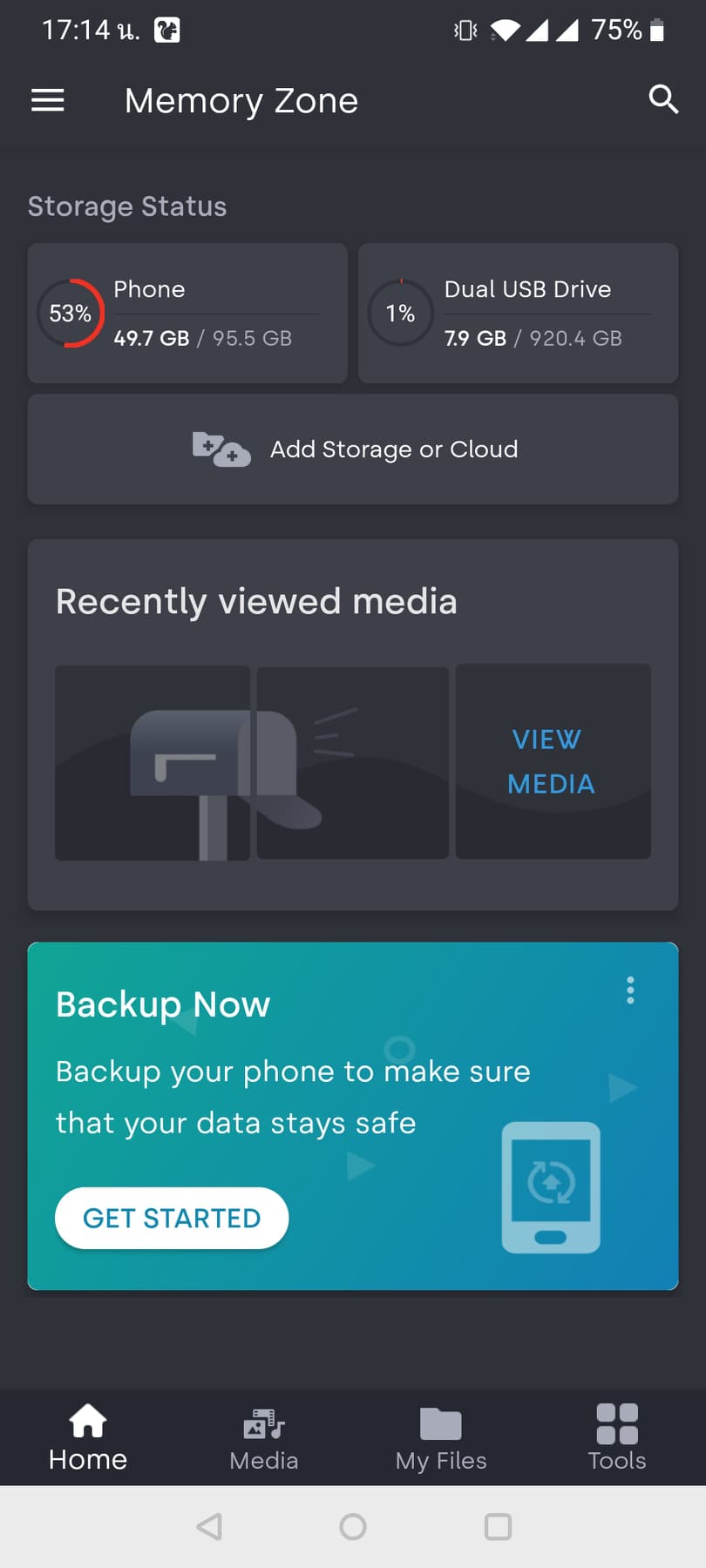
Task: Select the Home tab
Action: (x=88, y=1438)
